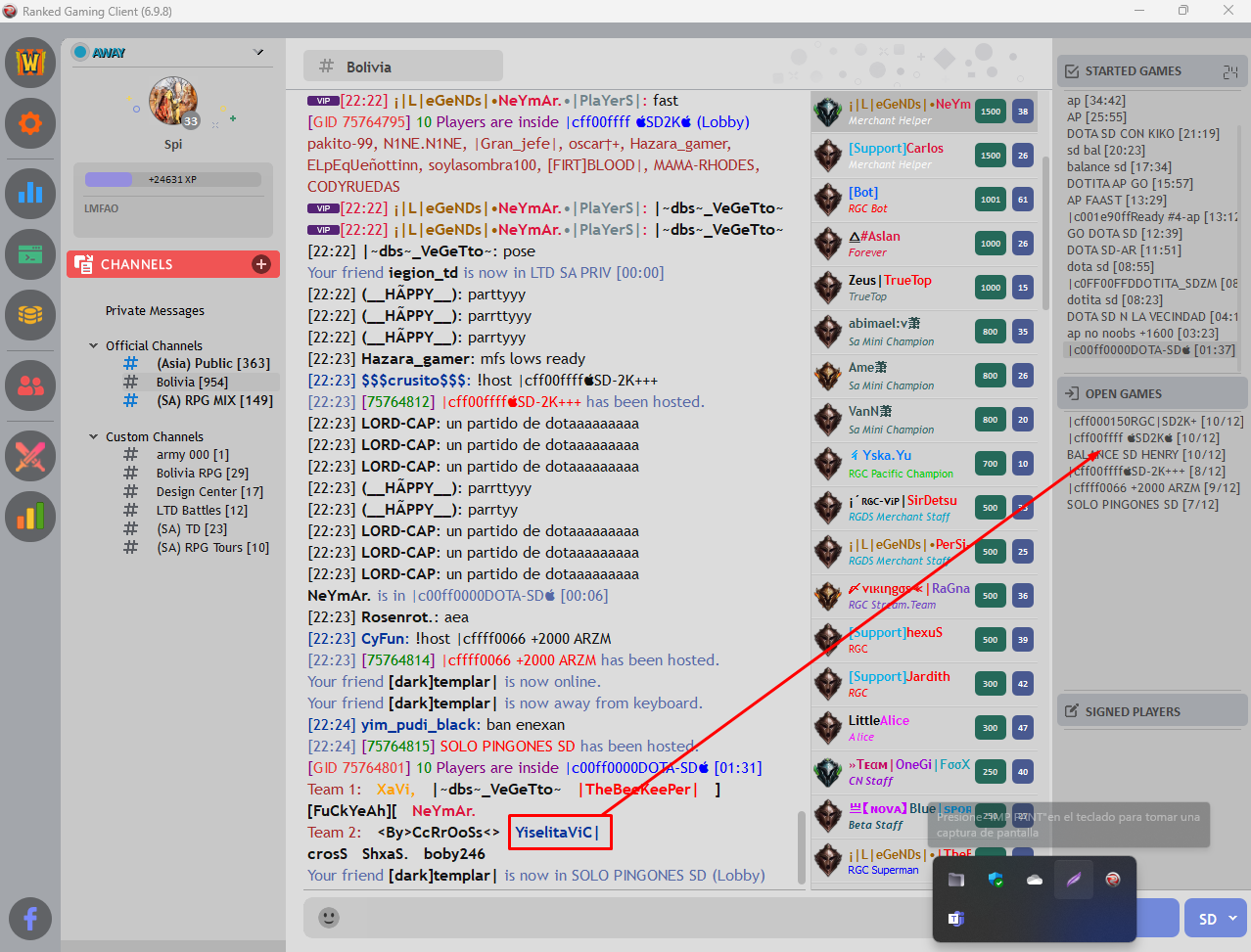The width and height of the screenshot is (1251, 952).
Task: Click Microsoft Teams icon in tray popup
Action: [956, 918]
